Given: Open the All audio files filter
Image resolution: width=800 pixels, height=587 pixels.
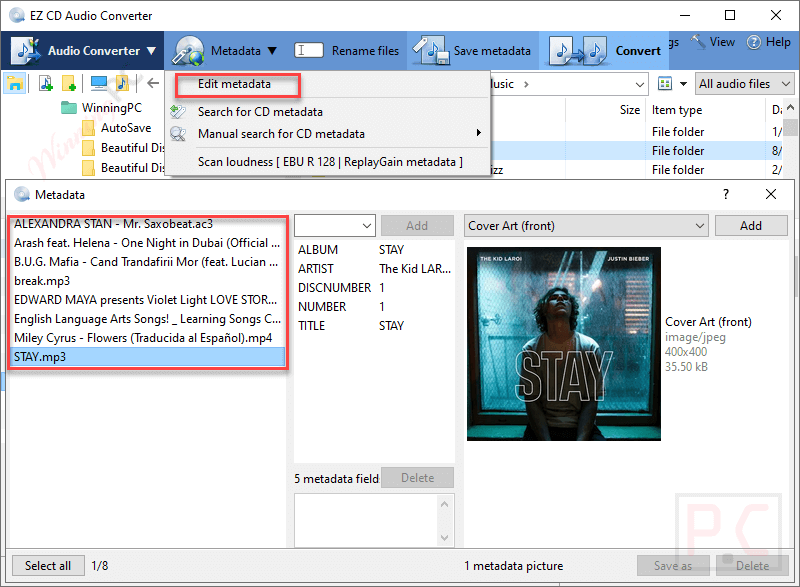Looking at the screenshot, I should 744,84.
